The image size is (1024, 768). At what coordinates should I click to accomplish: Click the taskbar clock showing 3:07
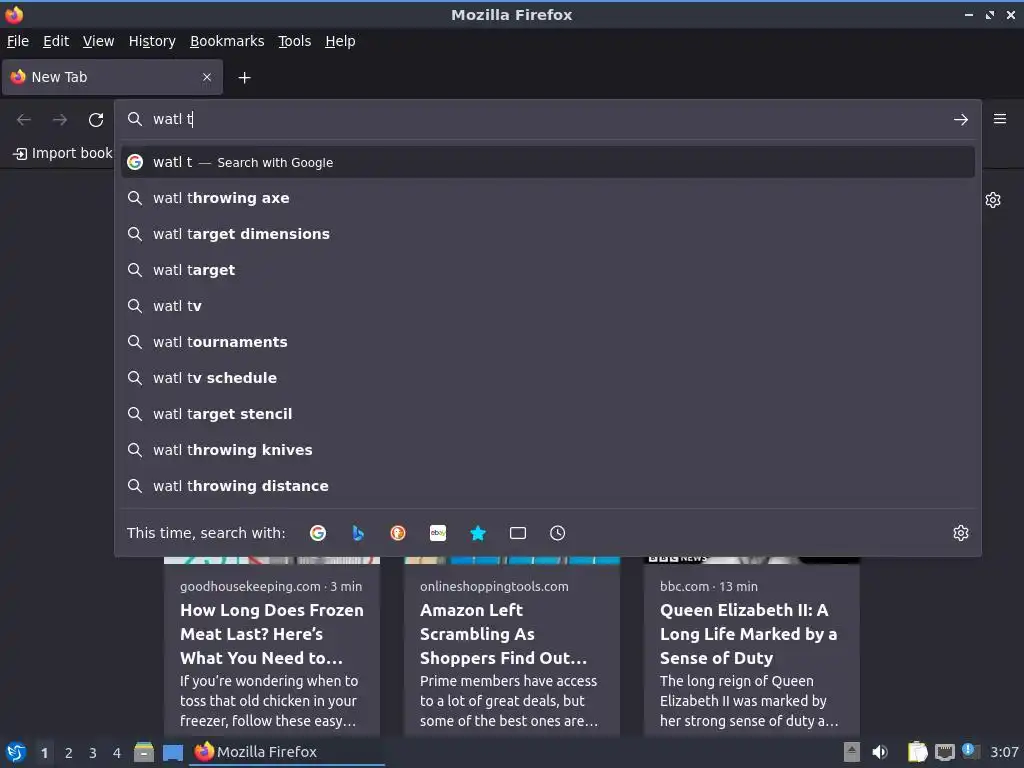1004,752
